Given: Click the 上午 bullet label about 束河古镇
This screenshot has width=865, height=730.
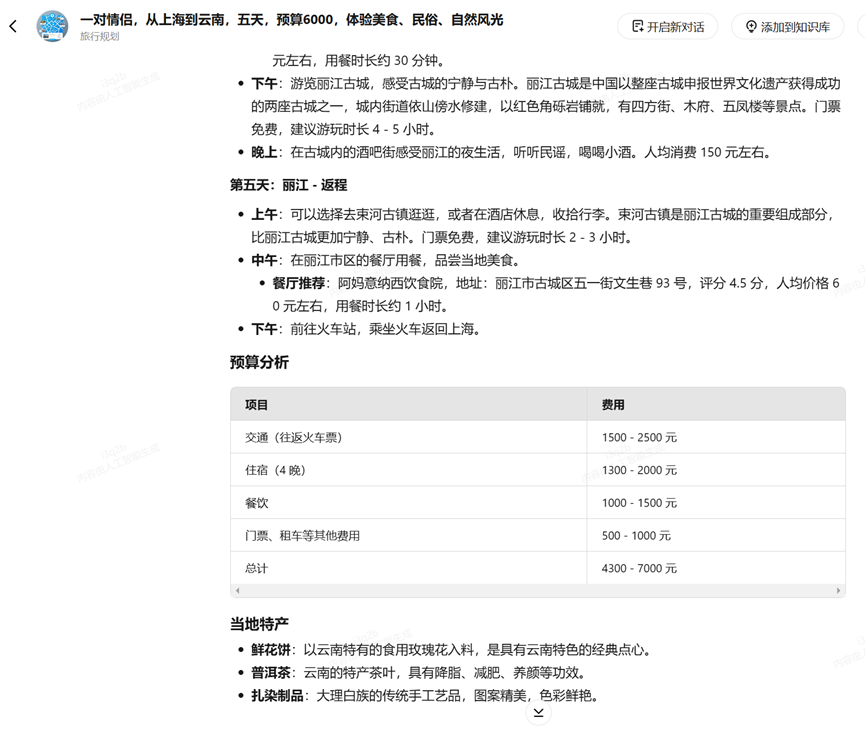Looking at the screenshot, I should pos(264,214).
